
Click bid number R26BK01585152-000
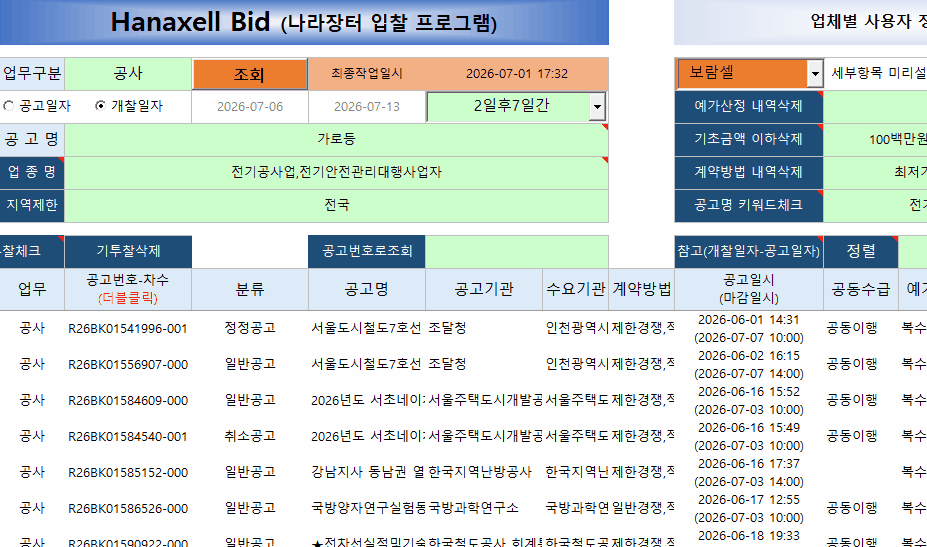pyautogui.click(x=128, y=473)
